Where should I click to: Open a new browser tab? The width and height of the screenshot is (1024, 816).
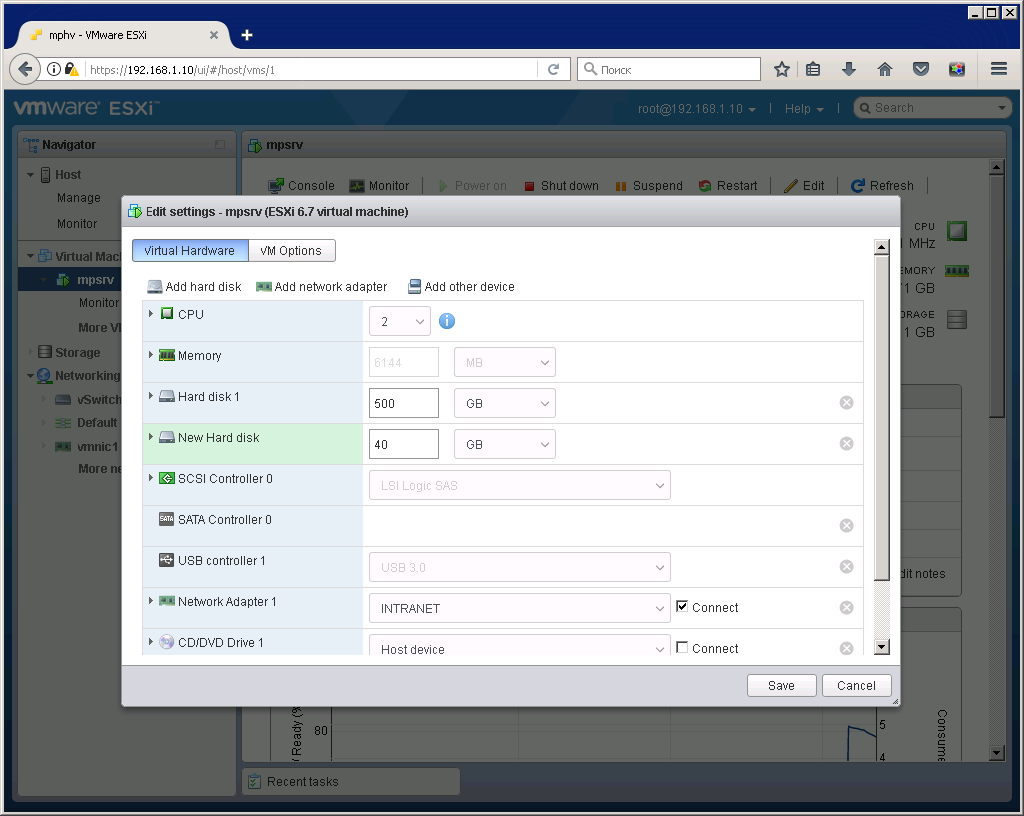247,35
